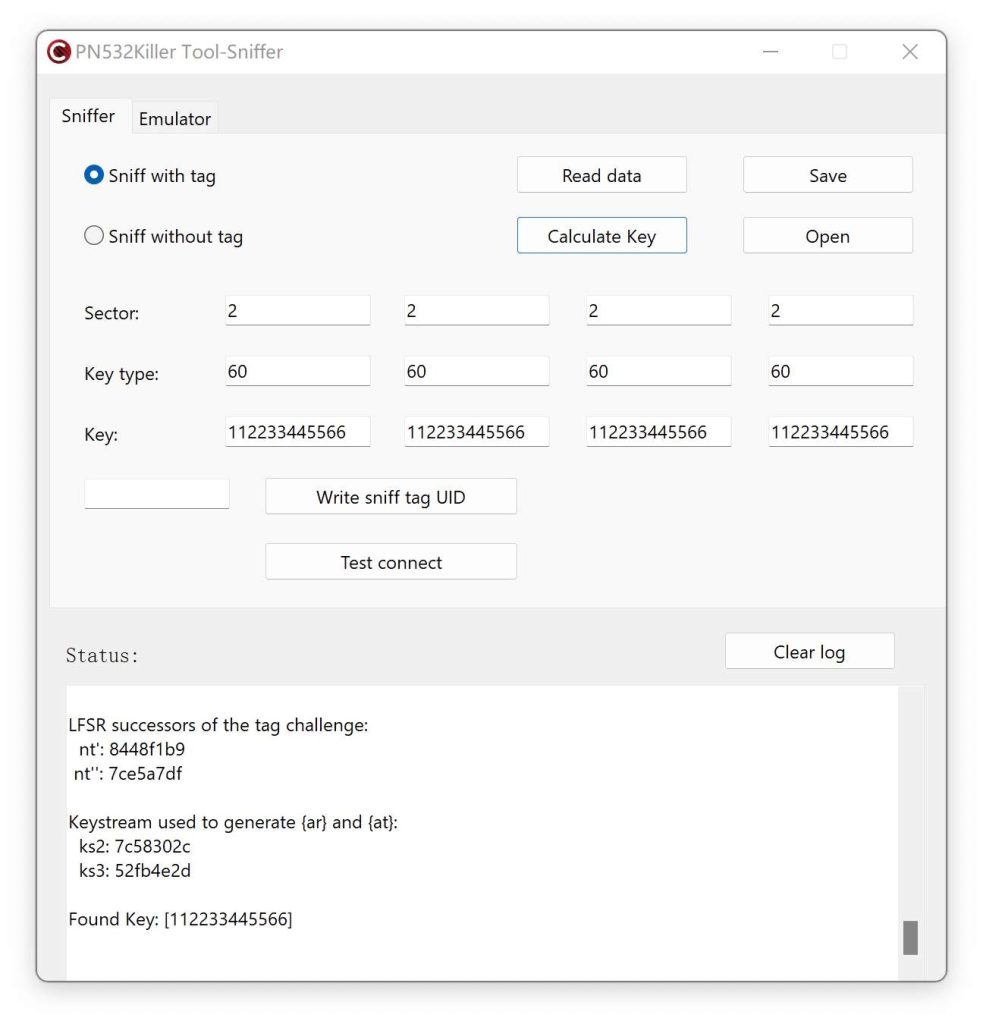
Task: Switch to the Sniffer tab
Action: tap(88, 116)
